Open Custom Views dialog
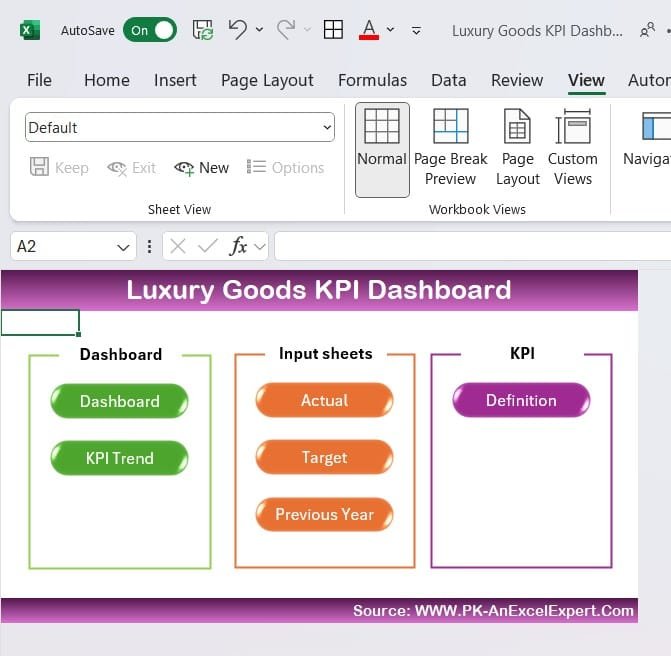This screenshot has height=656, width=671. [x=573, y=148]
